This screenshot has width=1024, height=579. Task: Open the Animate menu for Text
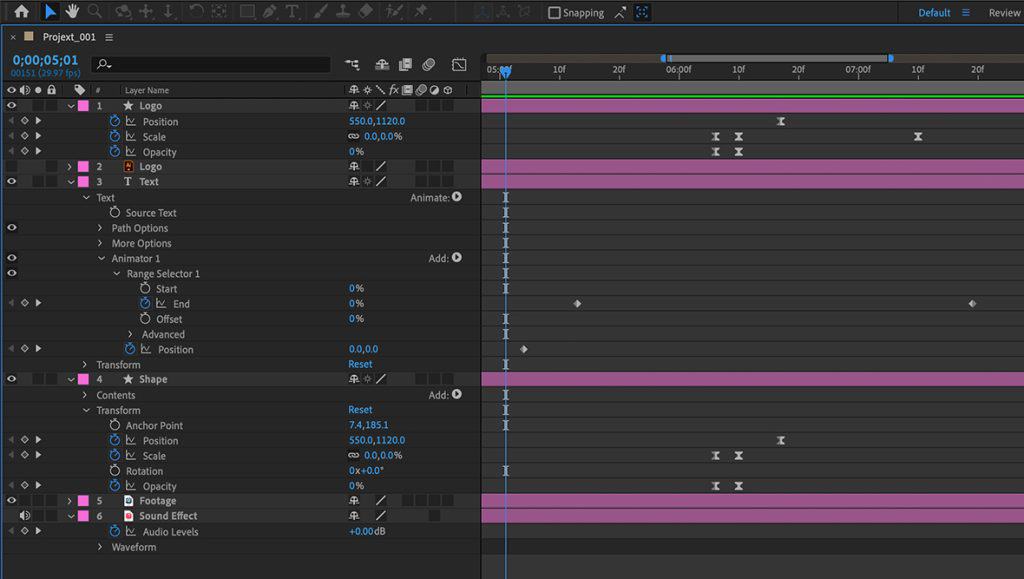pyautogui.click(x=457, y=198)
